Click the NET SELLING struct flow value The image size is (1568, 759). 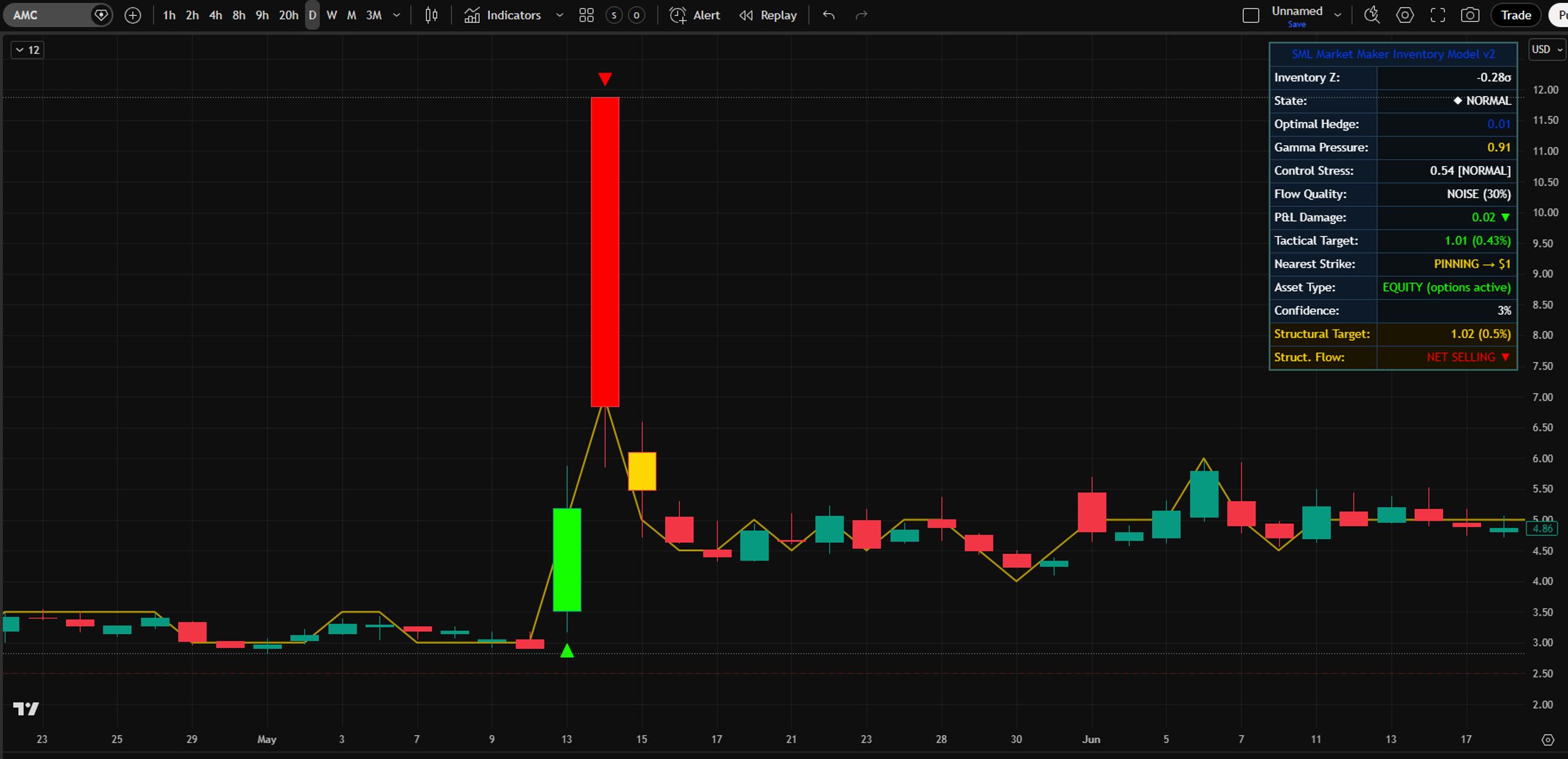(x=1468, y=357)
